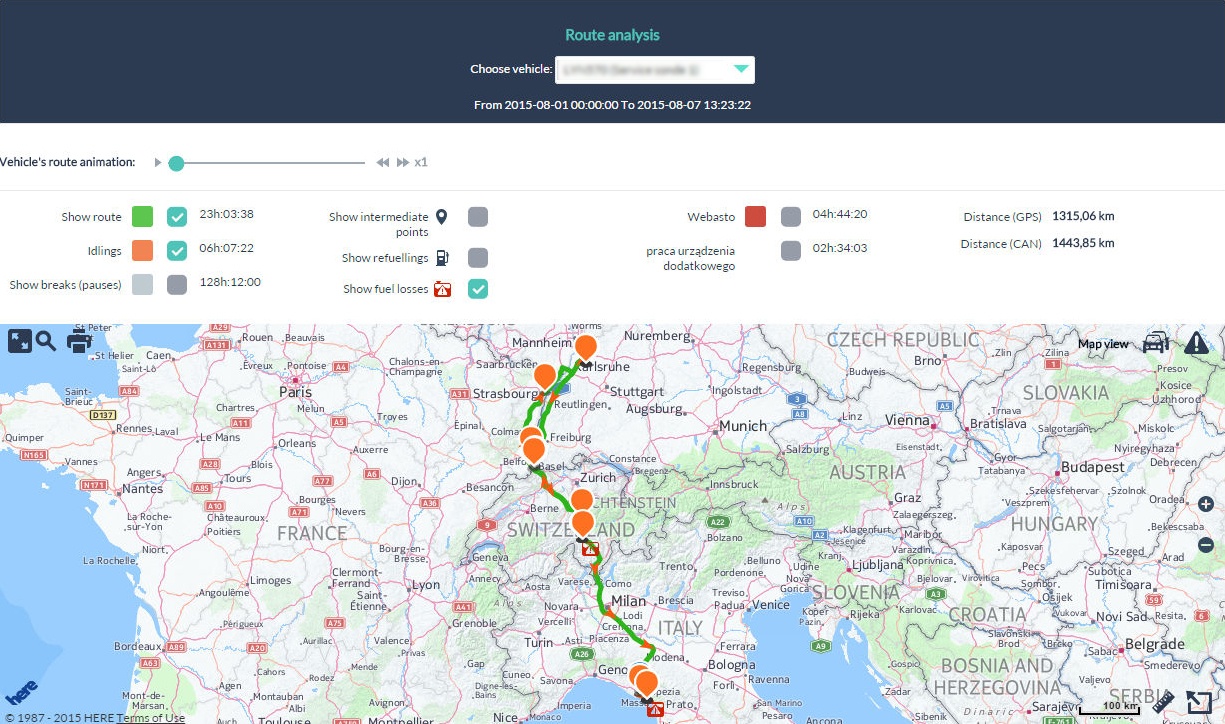Click breaks duration 128h:12:00
Viewport: 1225px width, 724px height.
(x=230, y=282)
